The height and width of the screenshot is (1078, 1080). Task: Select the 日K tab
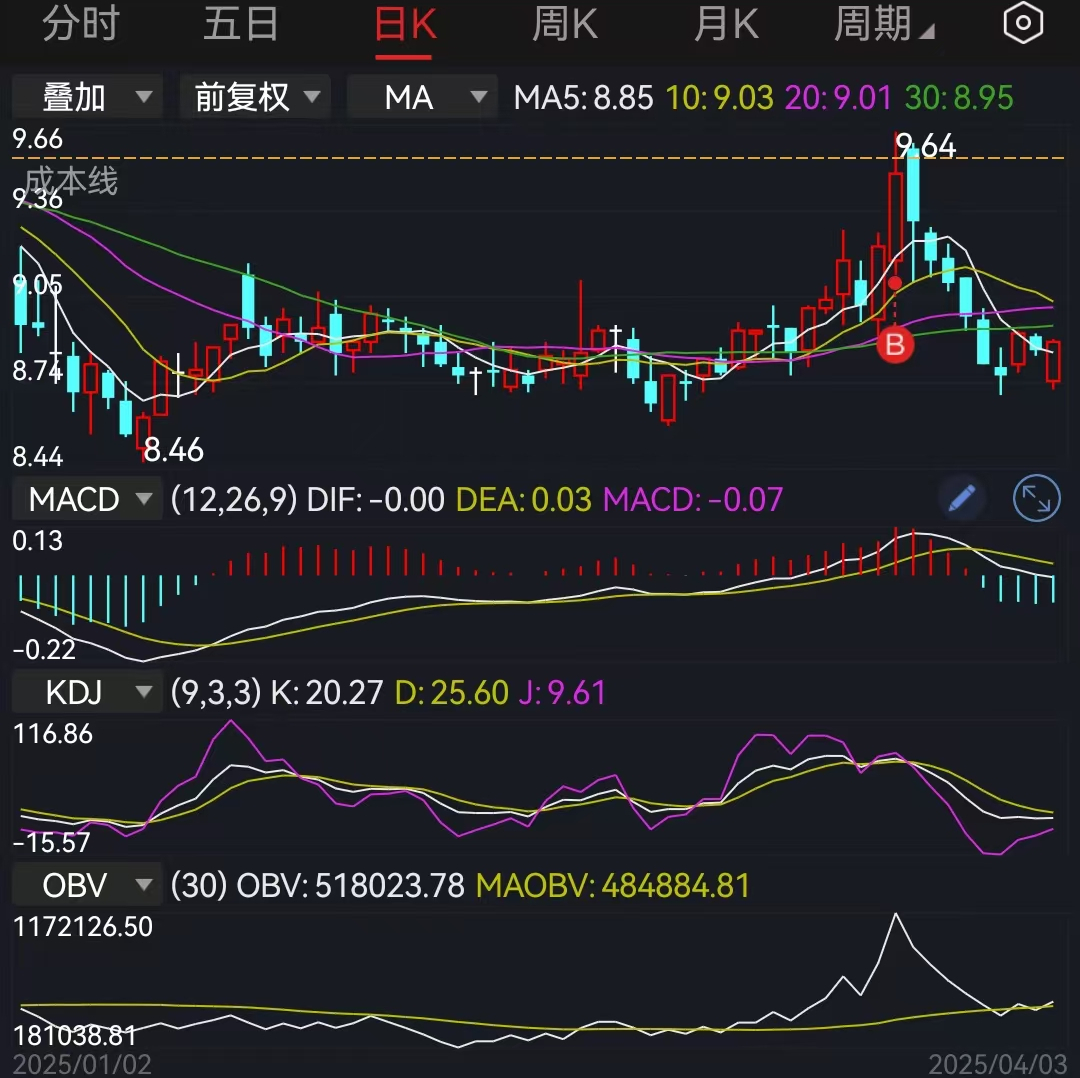coord(403,22)
